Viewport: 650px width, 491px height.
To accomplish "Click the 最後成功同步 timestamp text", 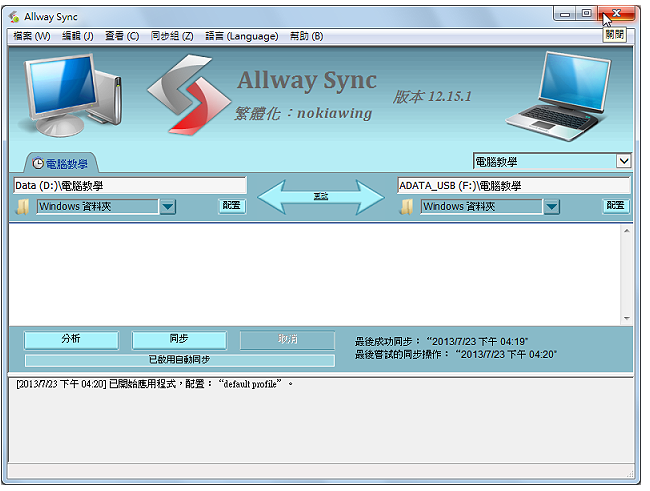I will point(441,342).
